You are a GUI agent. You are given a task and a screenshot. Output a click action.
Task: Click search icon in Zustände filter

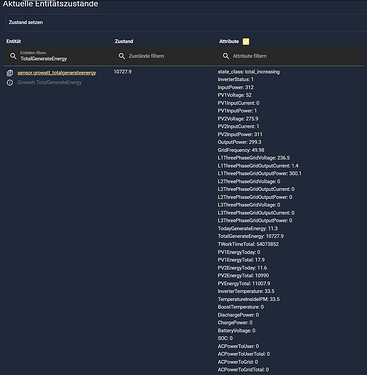(122, 56)
